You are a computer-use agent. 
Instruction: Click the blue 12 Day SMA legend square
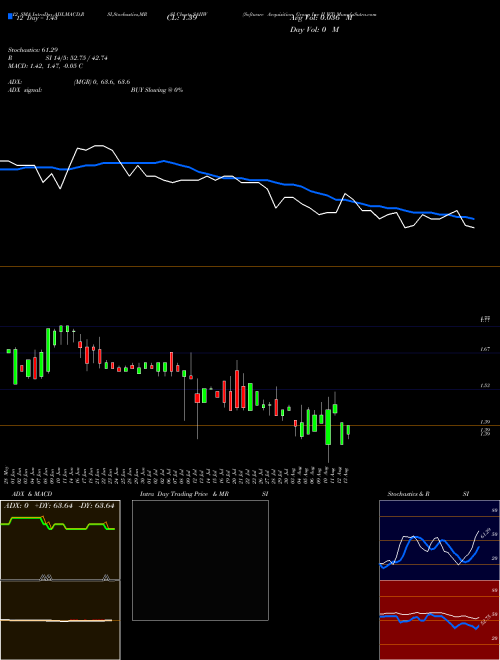coord(11,17)
